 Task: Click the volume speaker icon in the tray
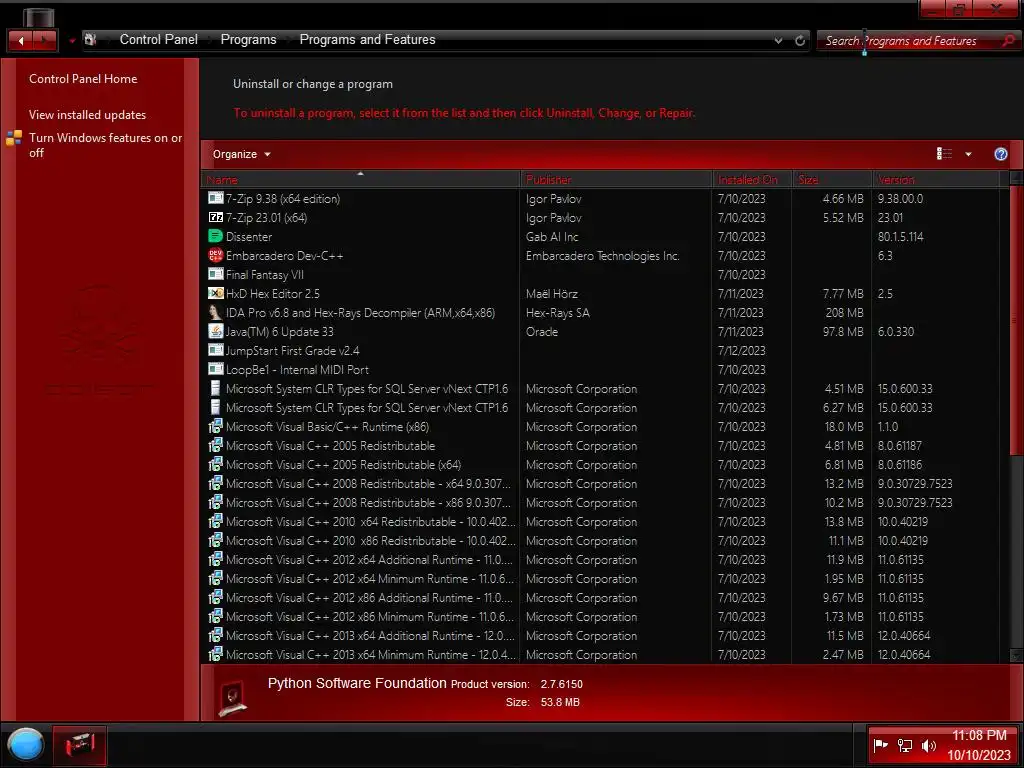point(928,745)
